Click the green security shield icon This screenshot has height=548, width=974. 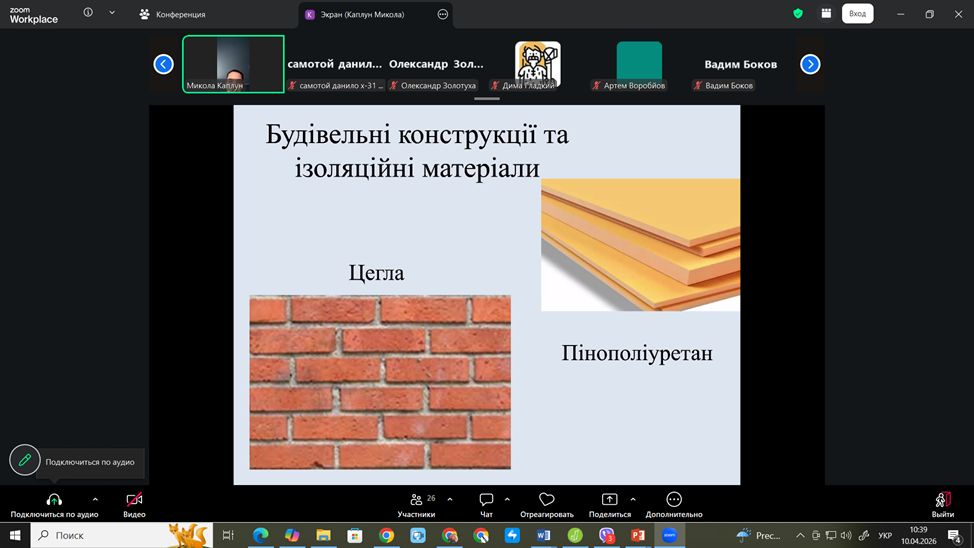[x=797, y=14]
